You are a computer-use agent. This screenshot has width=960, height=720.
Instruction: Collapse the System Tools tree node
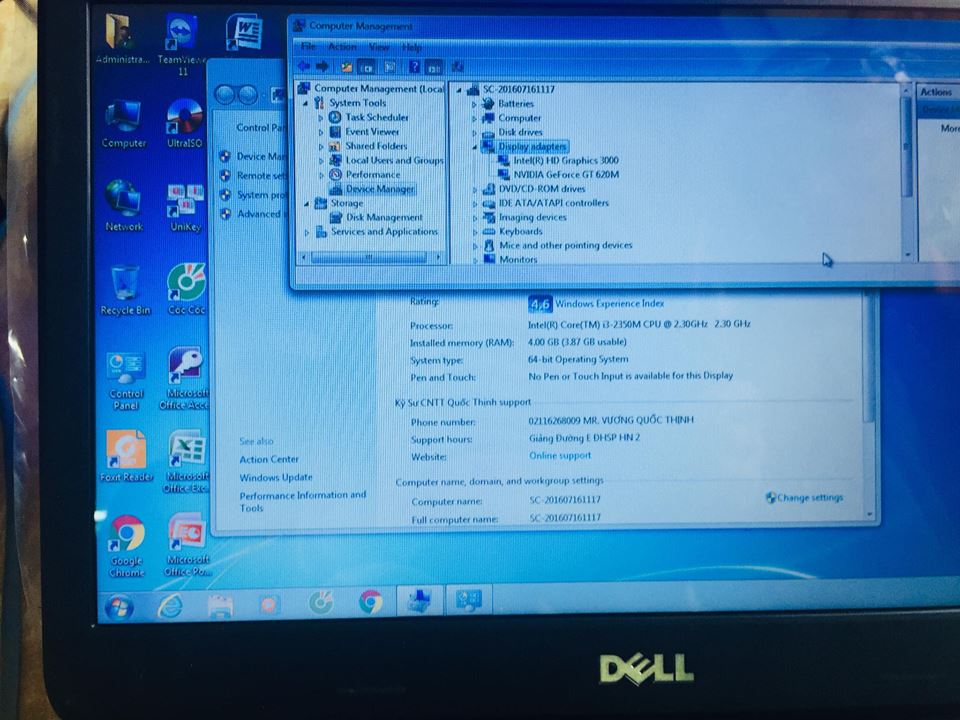click(306, 103)
